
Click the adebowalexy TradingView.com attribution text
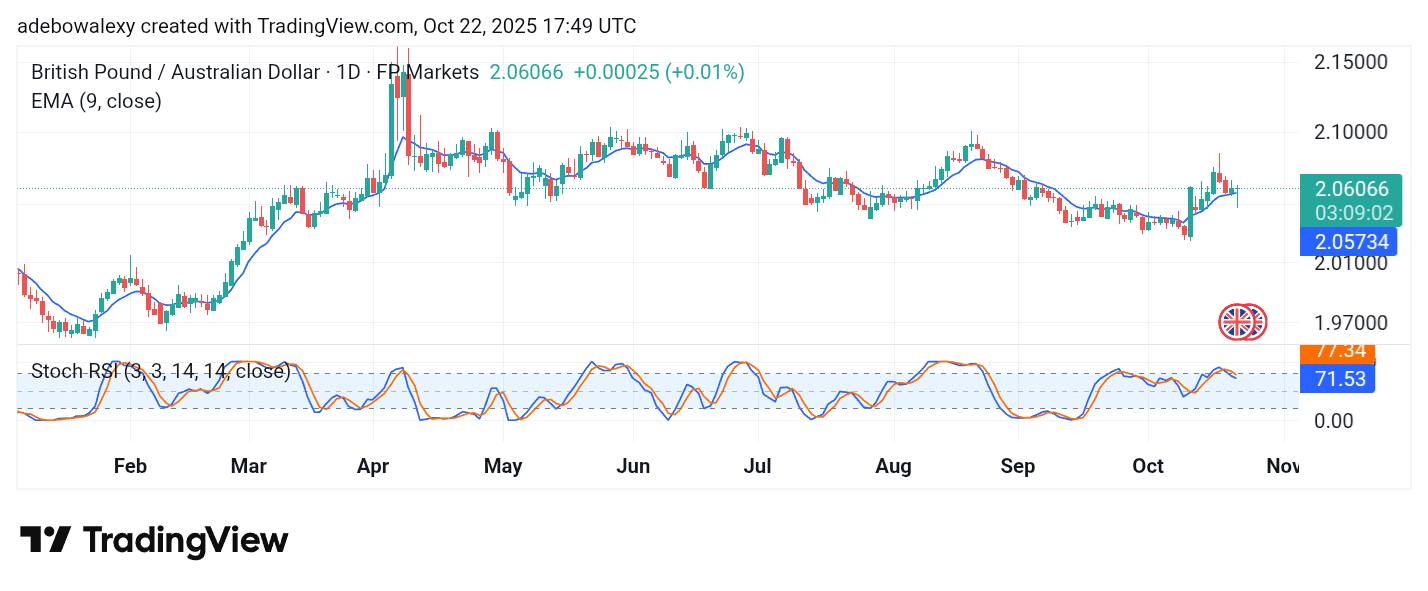326,26
